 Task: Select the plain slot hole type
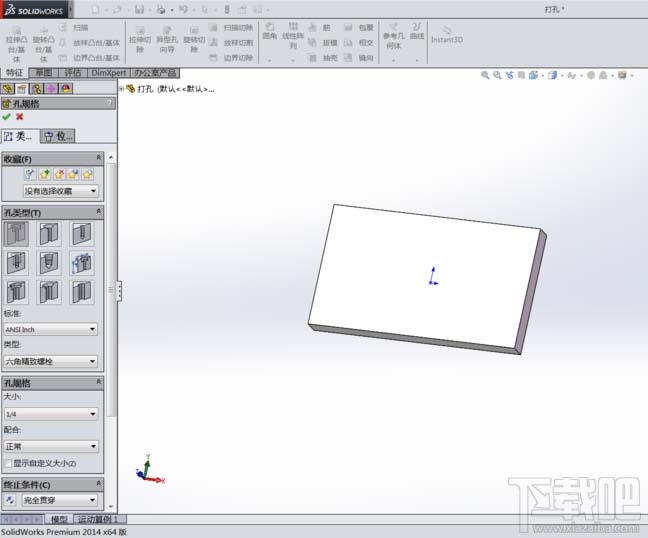(x=82, y=292)
